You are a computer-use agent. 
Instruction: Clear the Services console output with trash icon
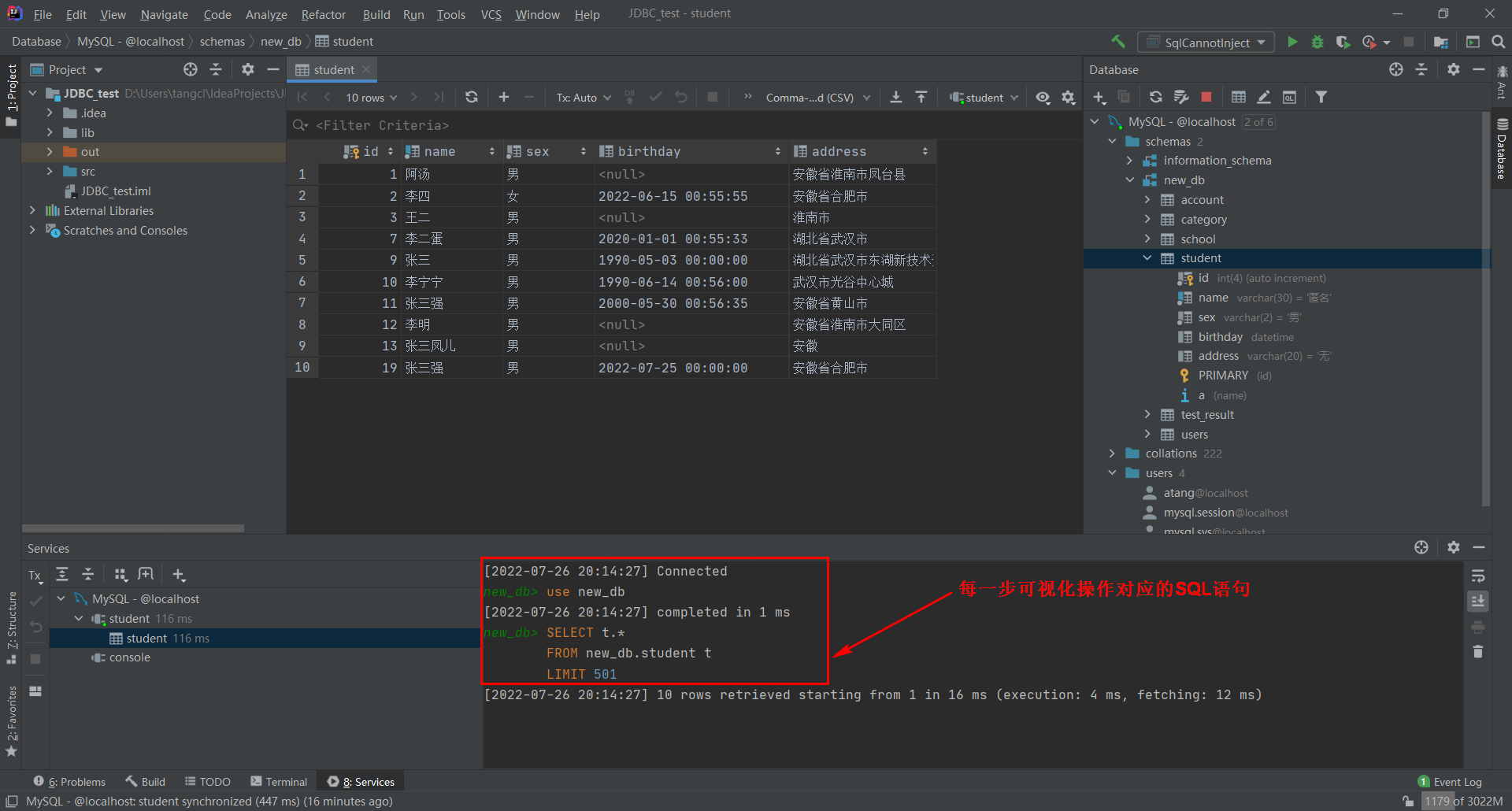pos(1478,651)
